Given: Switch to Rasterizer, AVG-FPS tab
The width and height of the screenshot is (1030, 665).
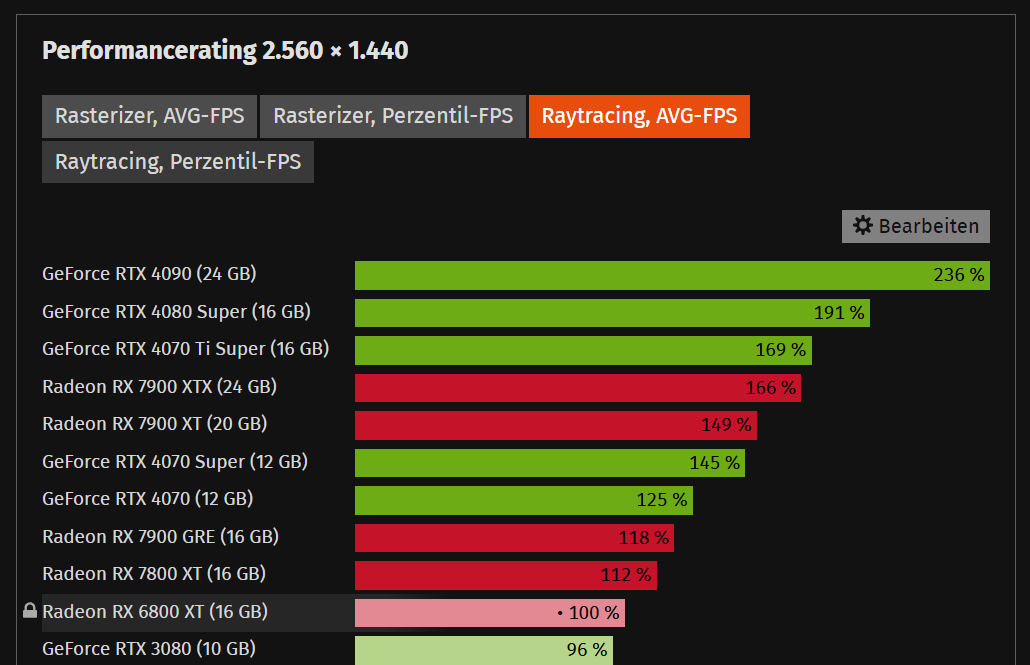Looking at the screenshot, I should click(x=149, y=116).
